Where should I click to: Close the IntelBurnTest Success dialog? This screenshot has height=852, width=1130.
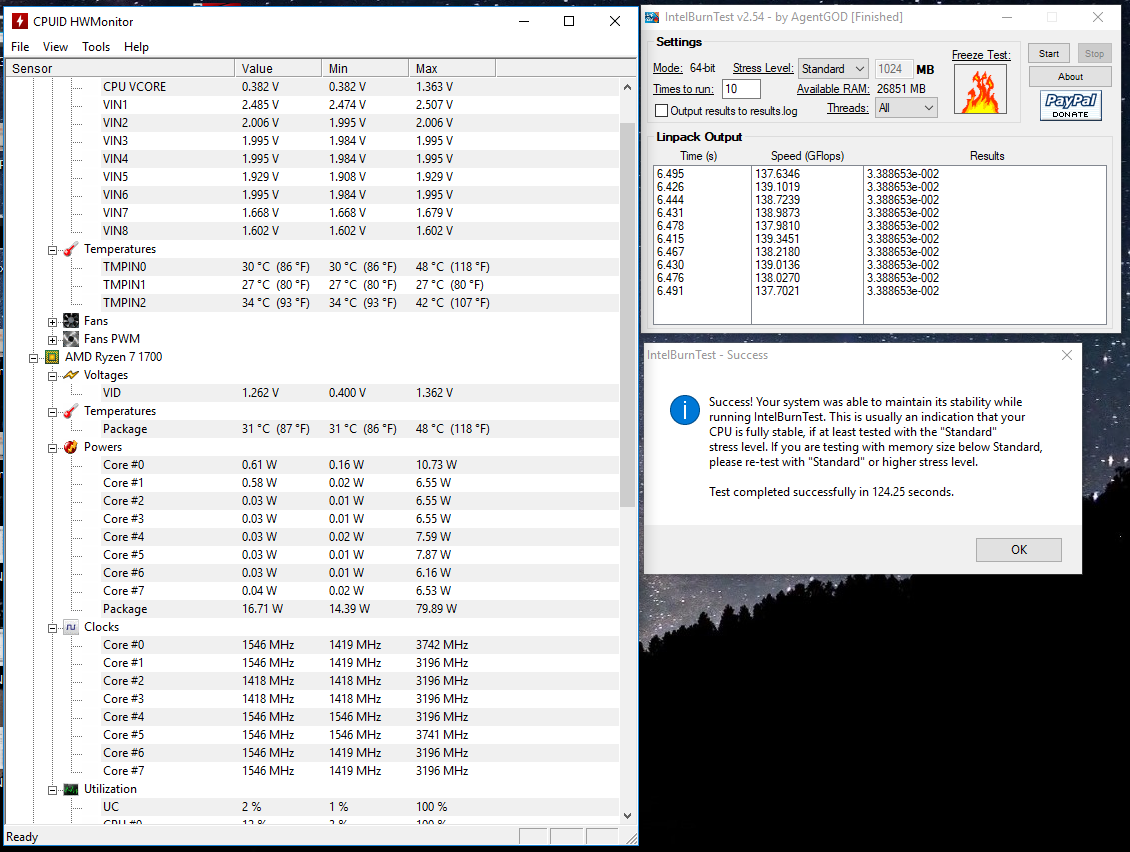pos(1067,355)
